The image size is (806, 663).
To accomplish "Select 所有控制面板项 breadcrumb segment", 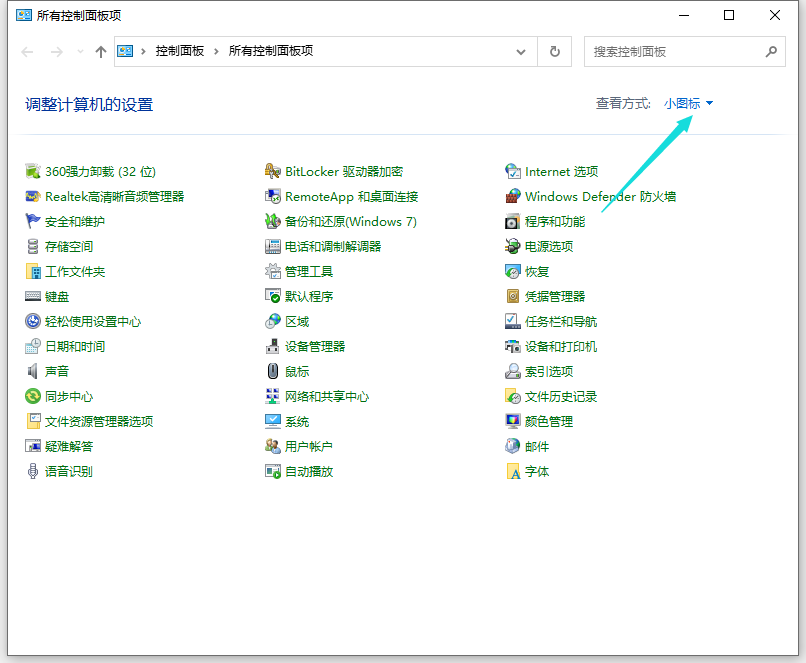I will [x=270, y=51].
